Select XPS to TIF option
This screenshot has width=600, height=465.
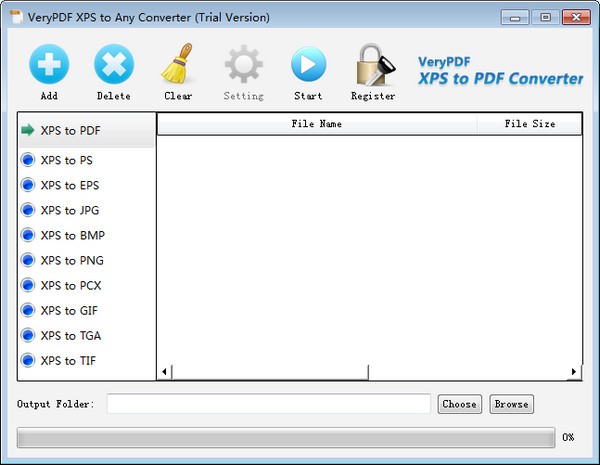pos(68,360)
